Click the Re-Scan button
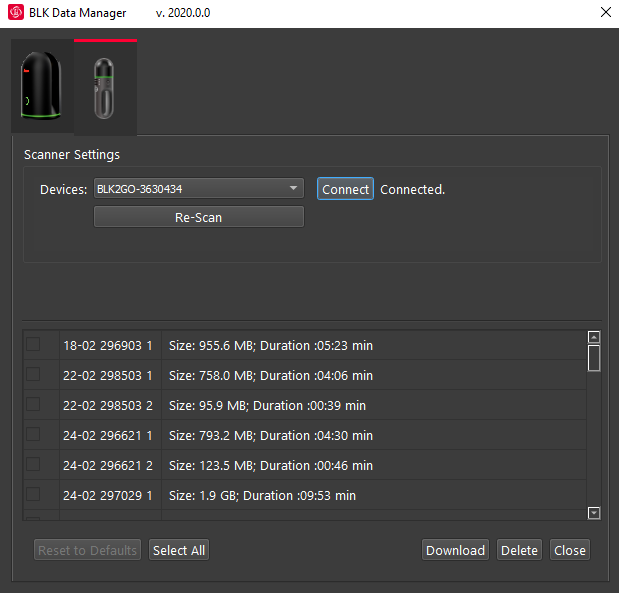The height and width of the screenshot is (593, 619). (198, 217)
